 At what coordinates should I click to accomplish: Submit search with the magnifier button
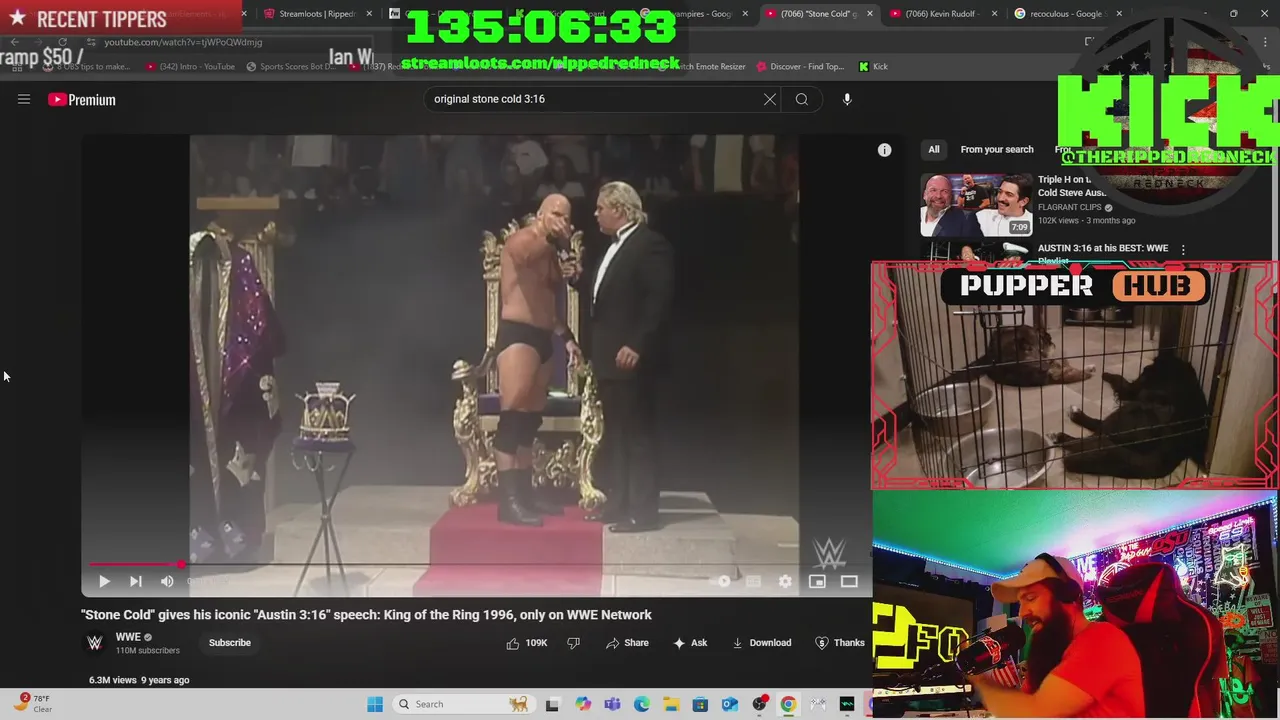(x=802, y=99)
